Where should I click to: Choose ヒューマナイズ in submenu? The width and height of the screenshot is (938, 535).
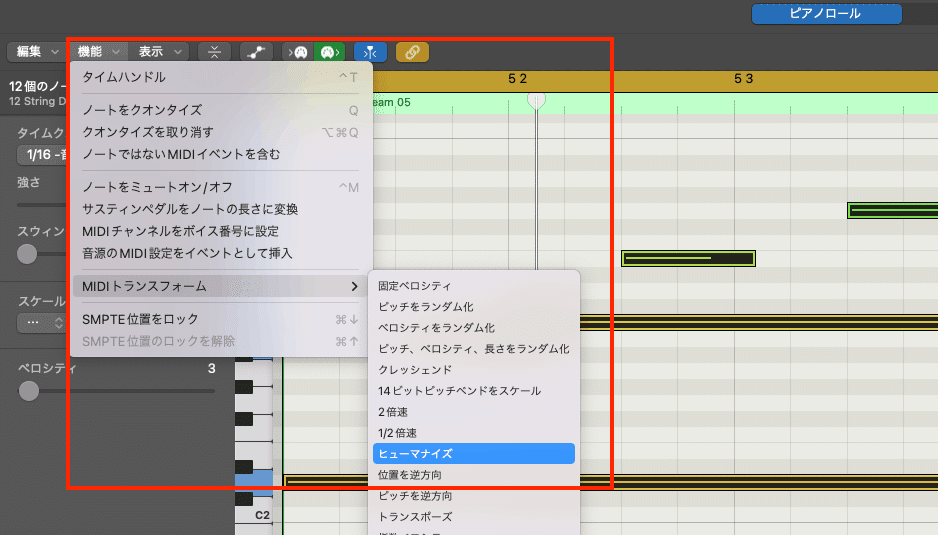click(474, 454)
